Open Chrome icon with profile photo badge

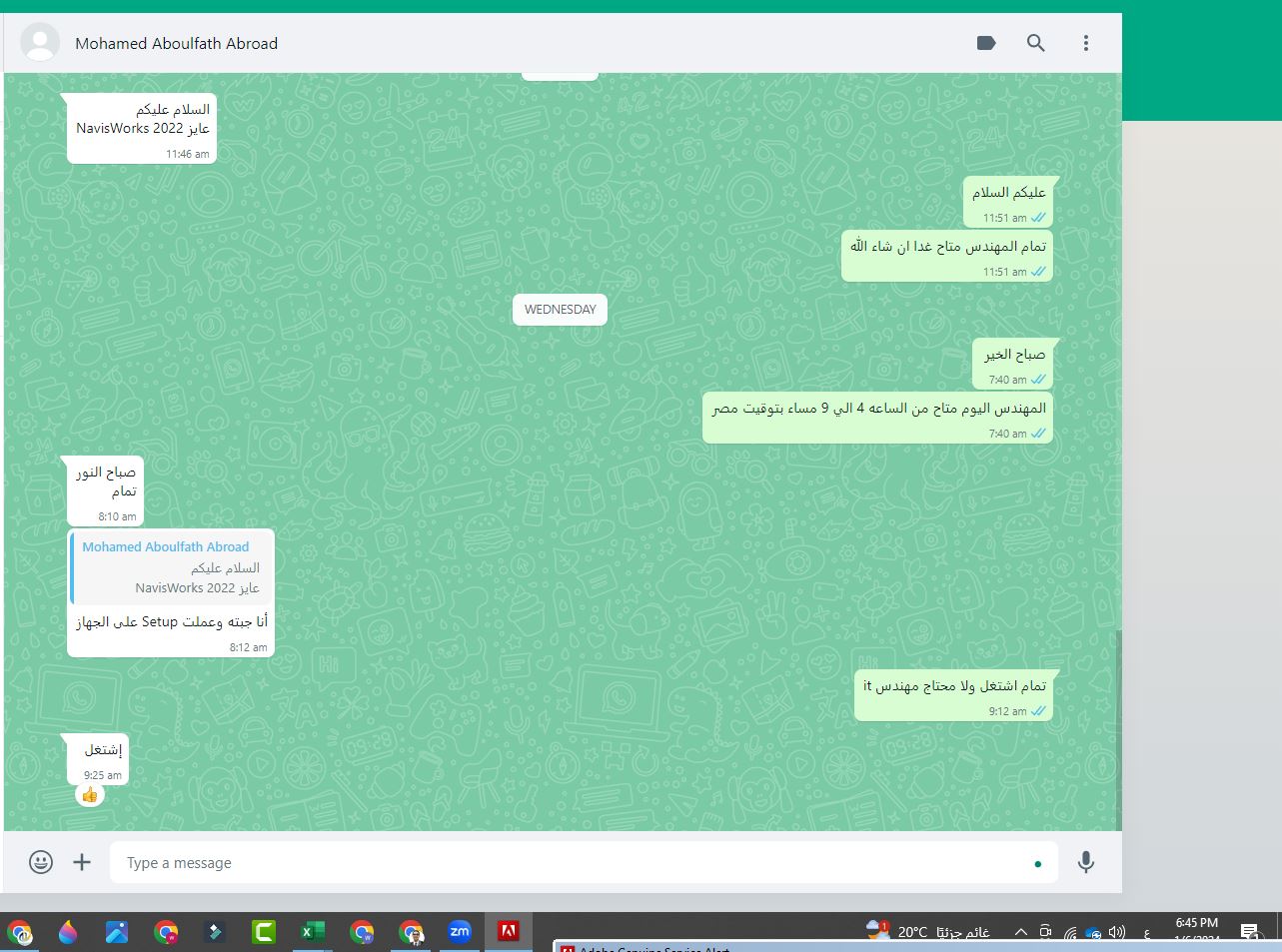tap(411, 932)
